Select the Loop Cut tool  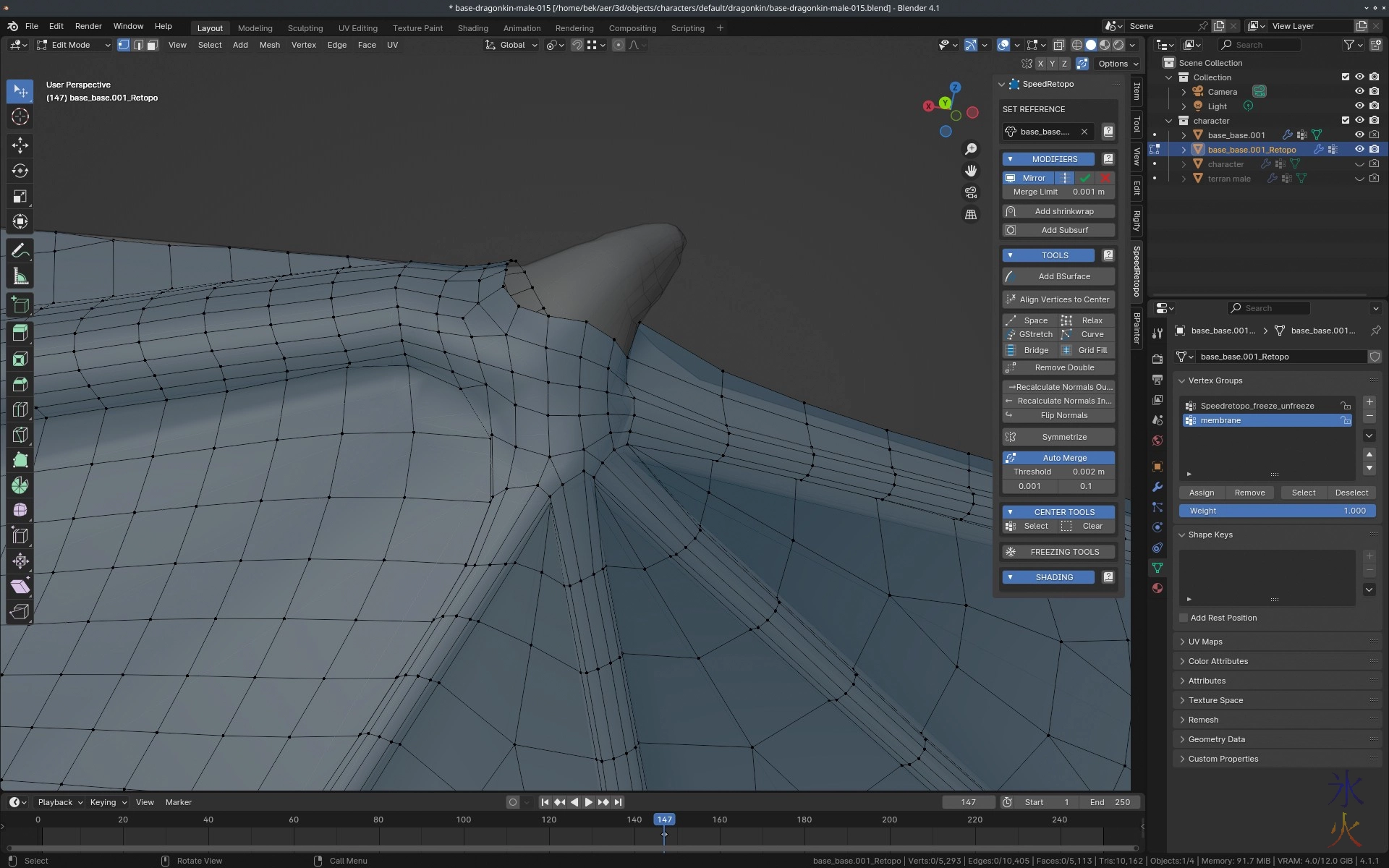(20, 409)
